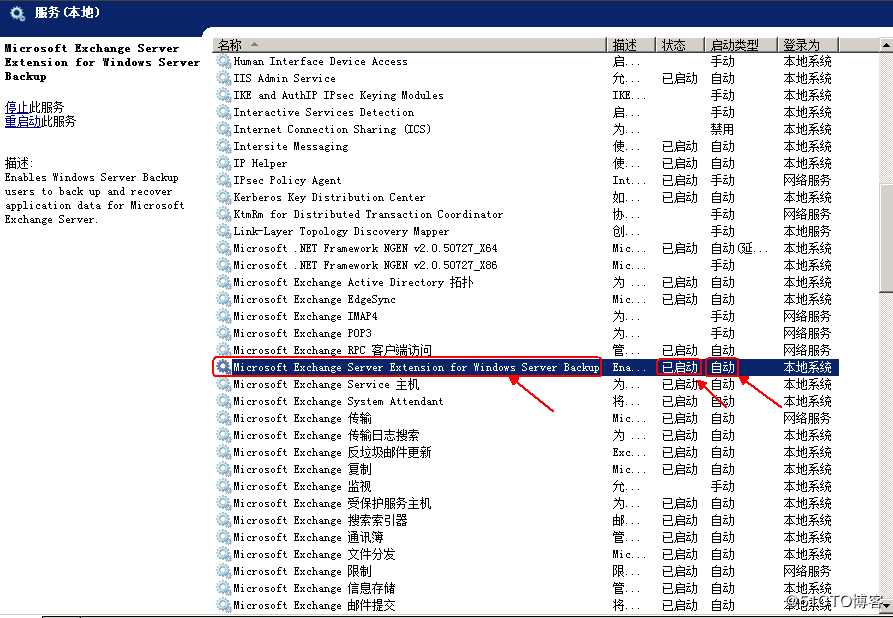Image resolution: width=893 pixels, height=618 pixels.
Task: Click gear icon of KtmRm for Distributed Transaction Coordinator
Action: 224,214
